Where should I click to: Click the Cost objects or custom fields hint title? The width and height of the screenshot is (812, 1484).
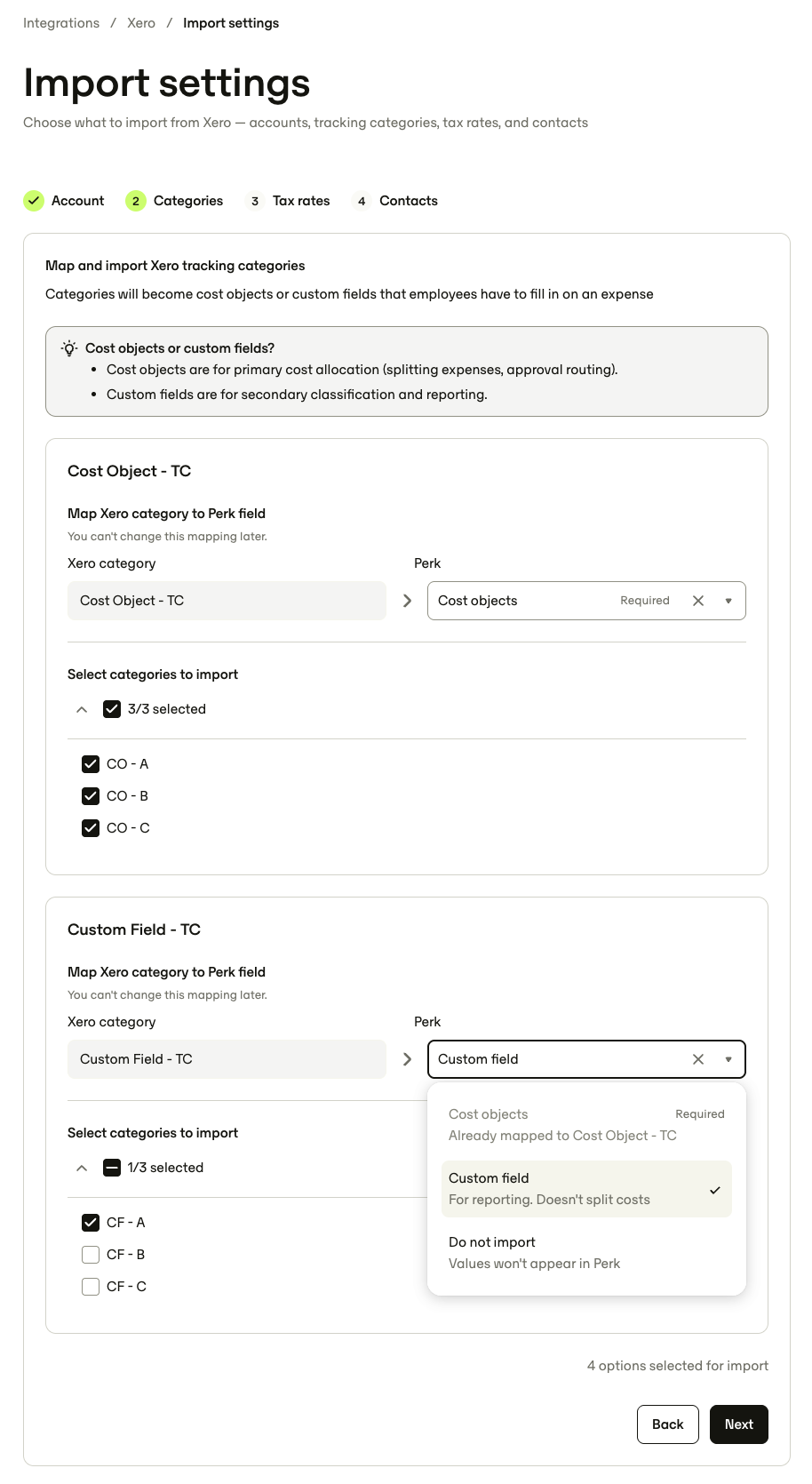[x=180, y=348]
